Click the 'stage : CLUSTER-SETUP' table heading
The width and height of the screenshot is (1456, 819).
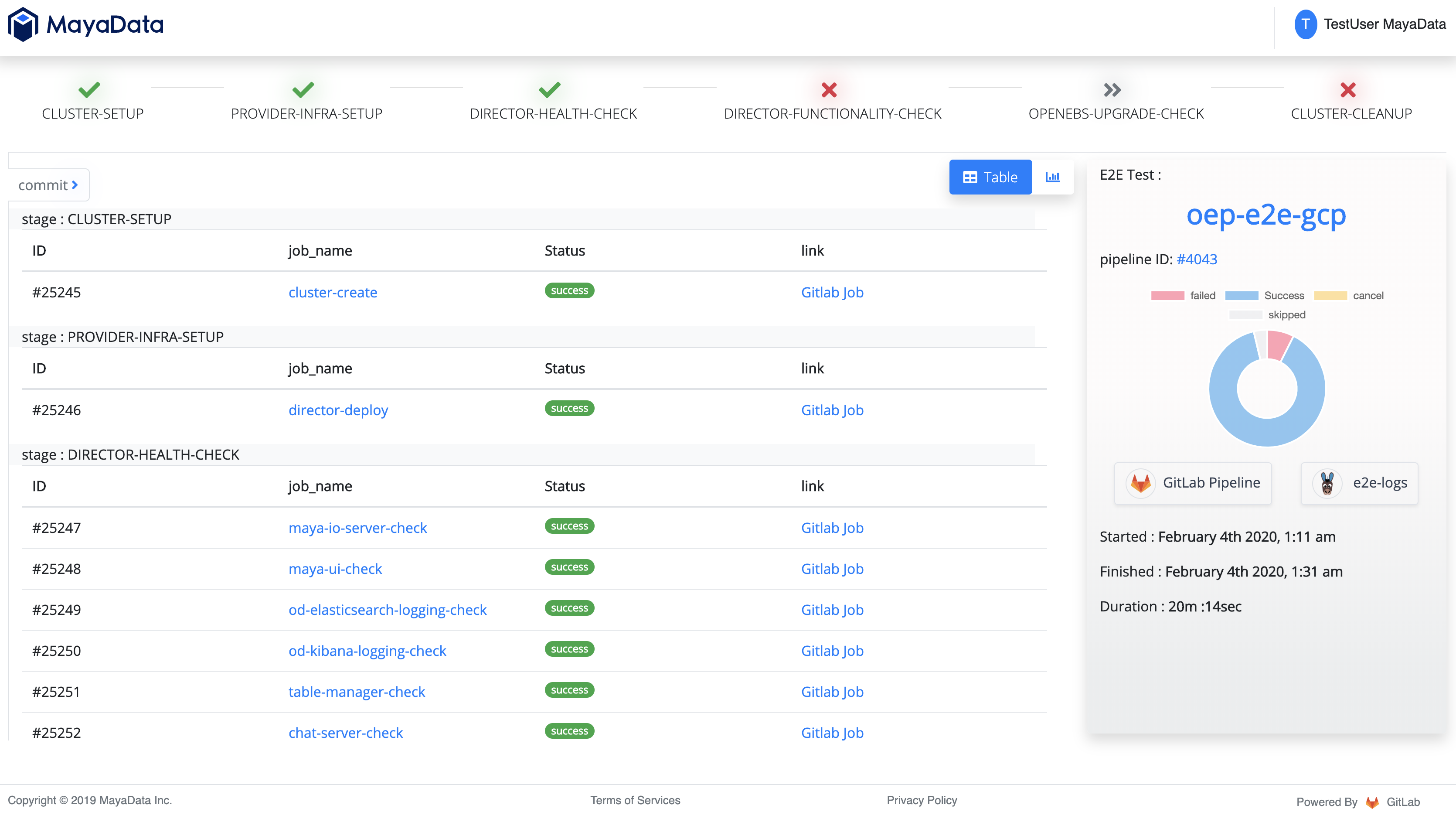(96, 219)
